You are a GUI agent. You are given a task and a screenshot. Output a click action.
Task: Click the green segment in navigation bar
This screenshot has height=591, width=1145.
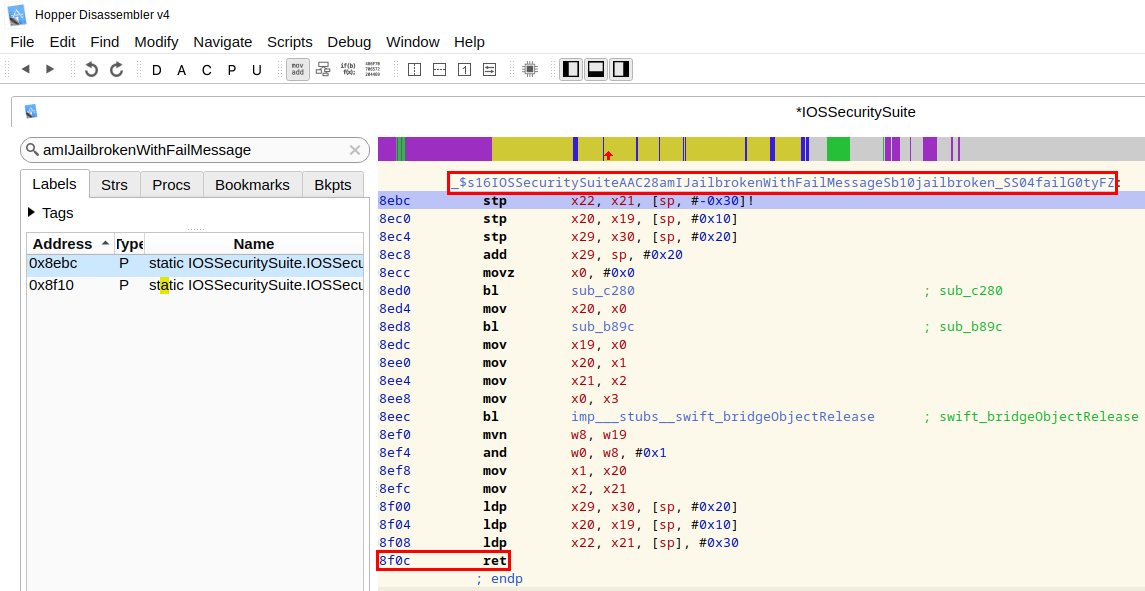click(838, 149)
